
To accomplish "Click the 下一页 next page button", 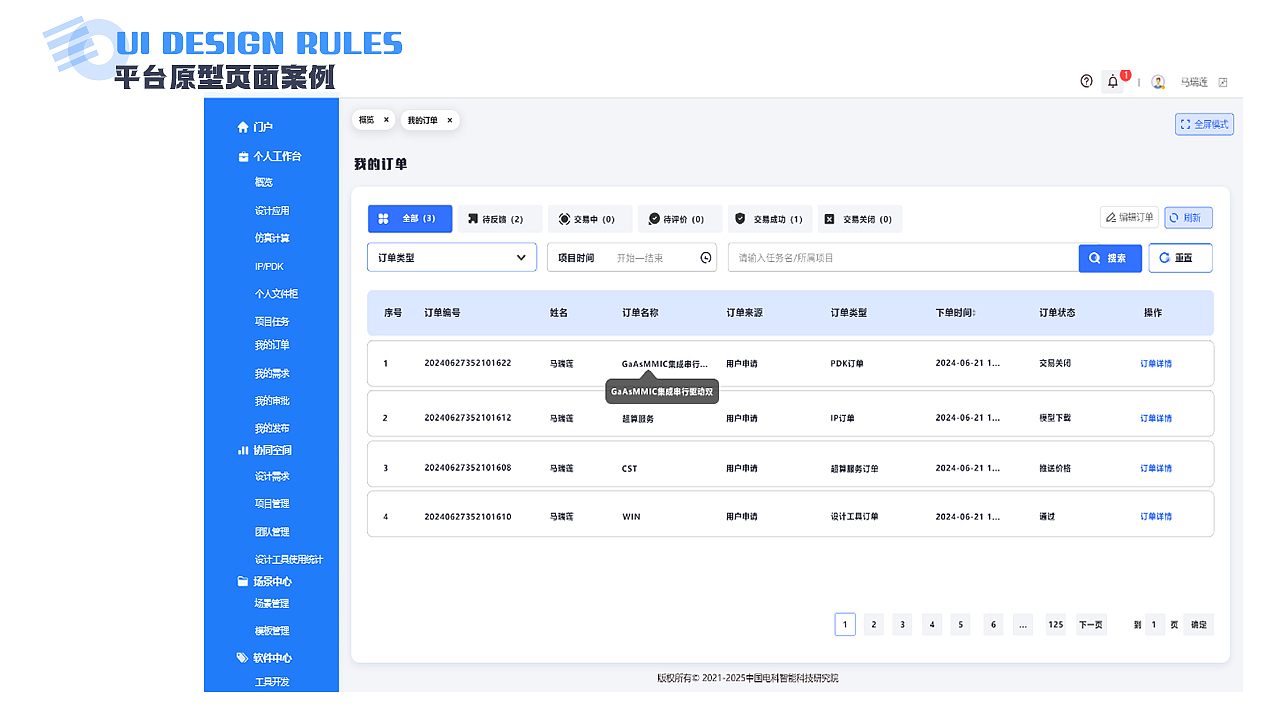I will (1091, 625).
